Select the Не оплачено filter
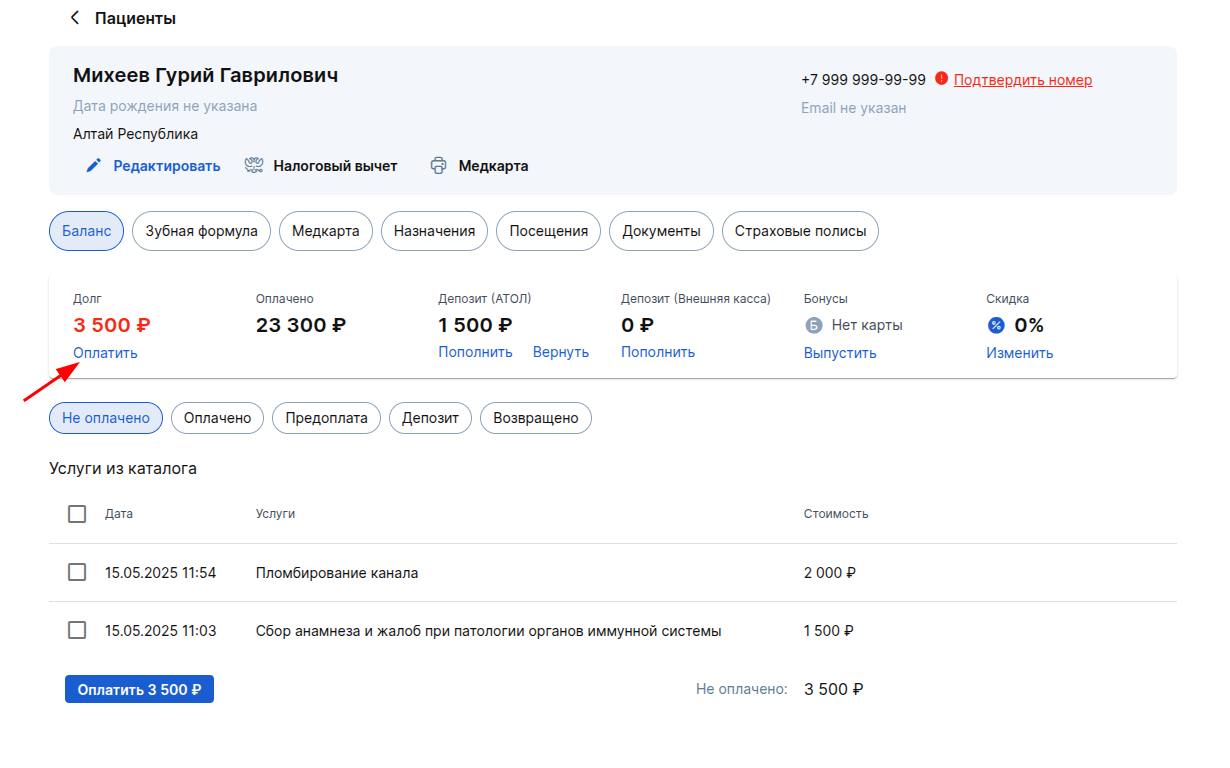1230x768 pixels. [x=106, y=418]
